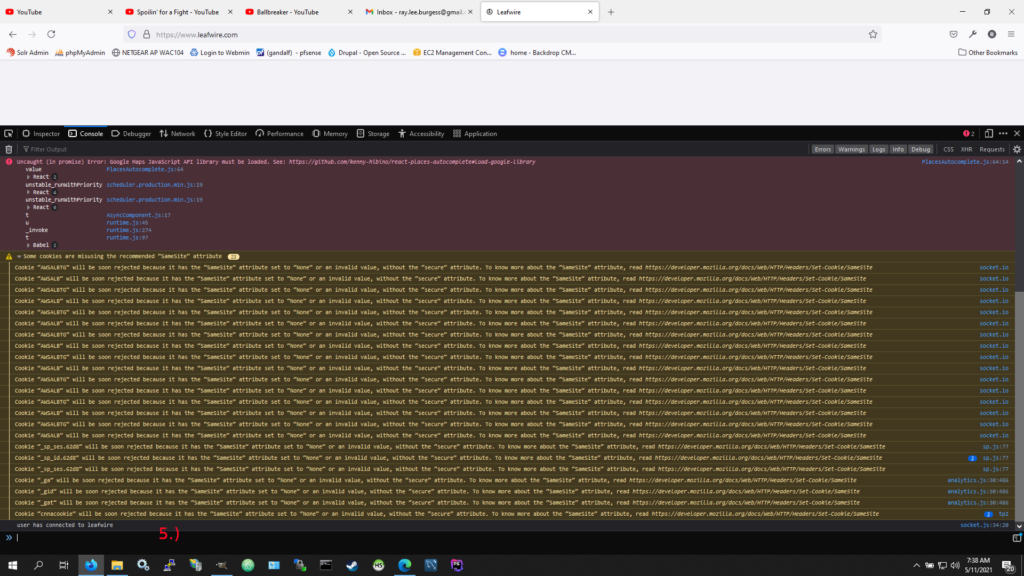Clear console output with the trash icon
Viewport: 1024px width, 576px height.
coord(8,150)
